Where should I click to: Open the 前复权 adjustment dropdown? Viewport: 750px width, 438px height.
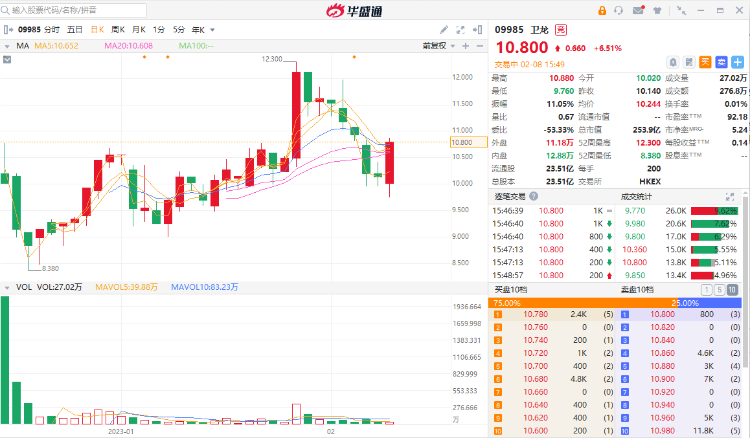439,46
